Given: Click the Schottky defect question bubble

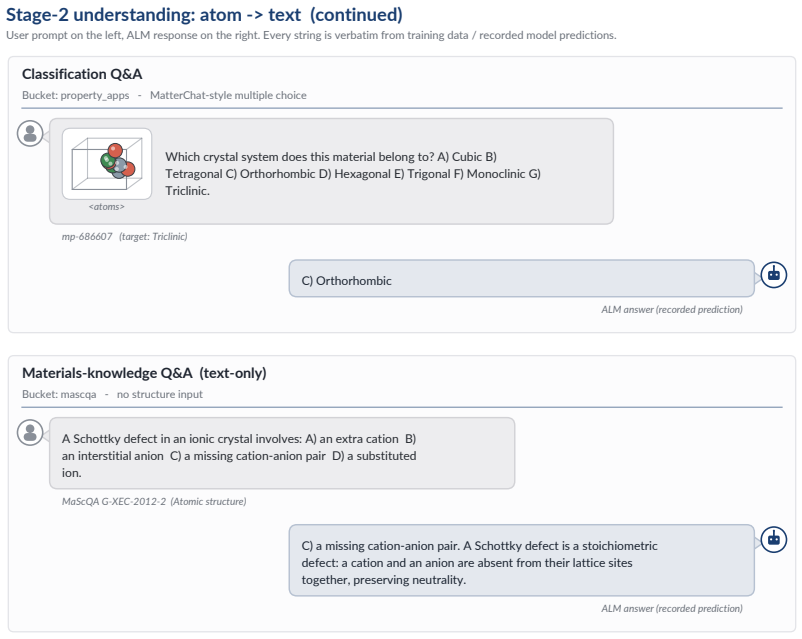Looking at the screenshot, I should coord(282,453).
